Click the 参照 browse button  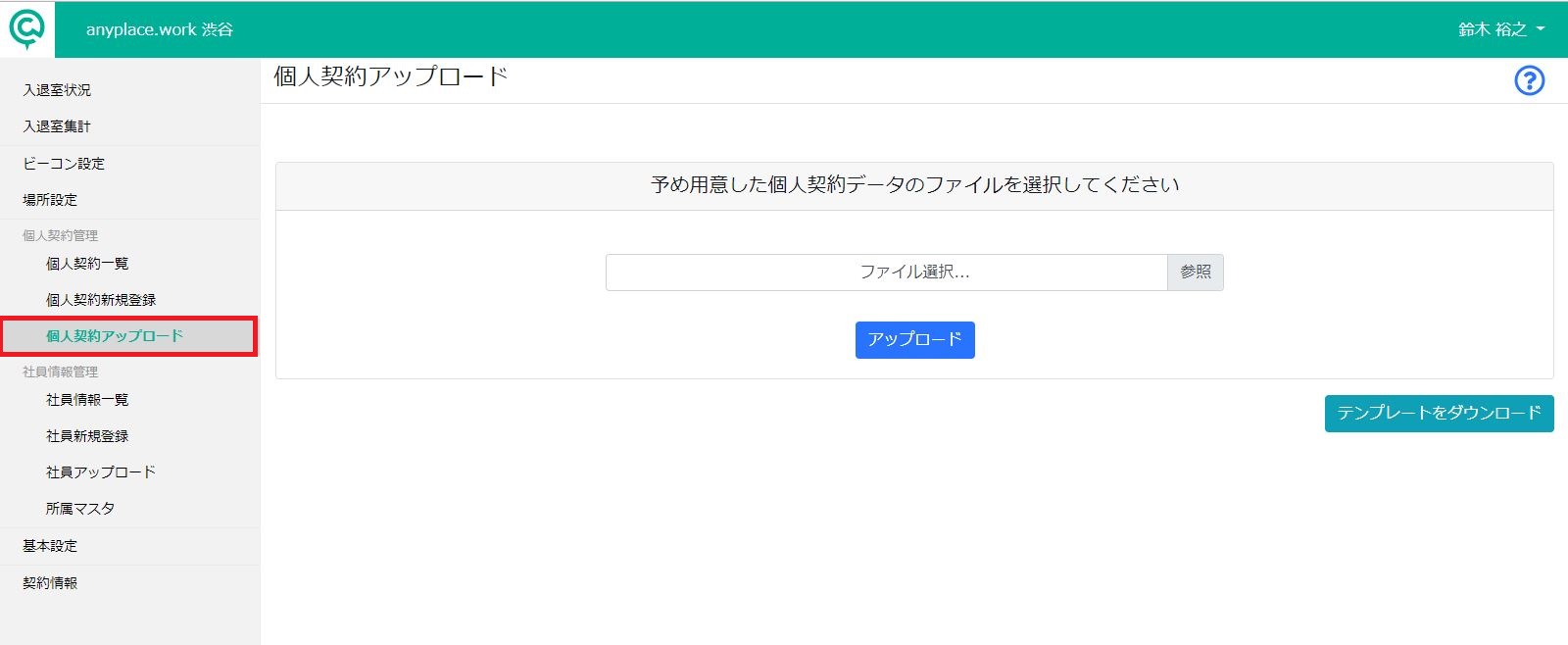(1196, 273)
